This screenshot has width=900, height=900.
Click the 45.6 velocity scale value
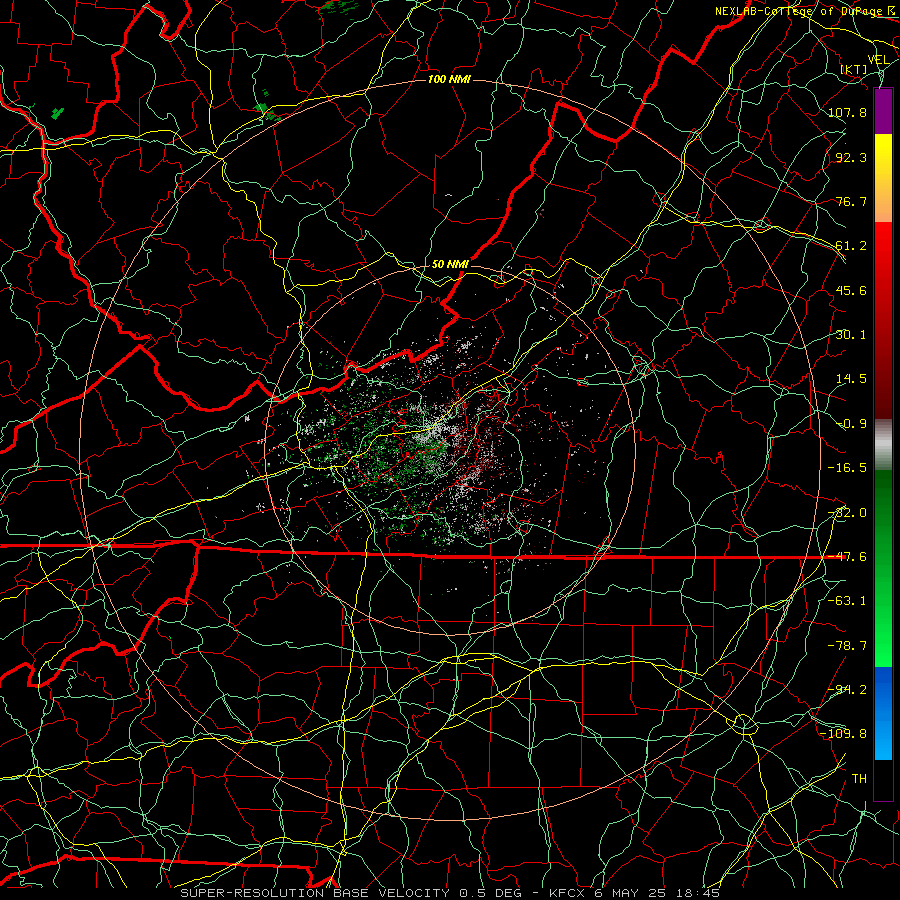coord(851,290)
